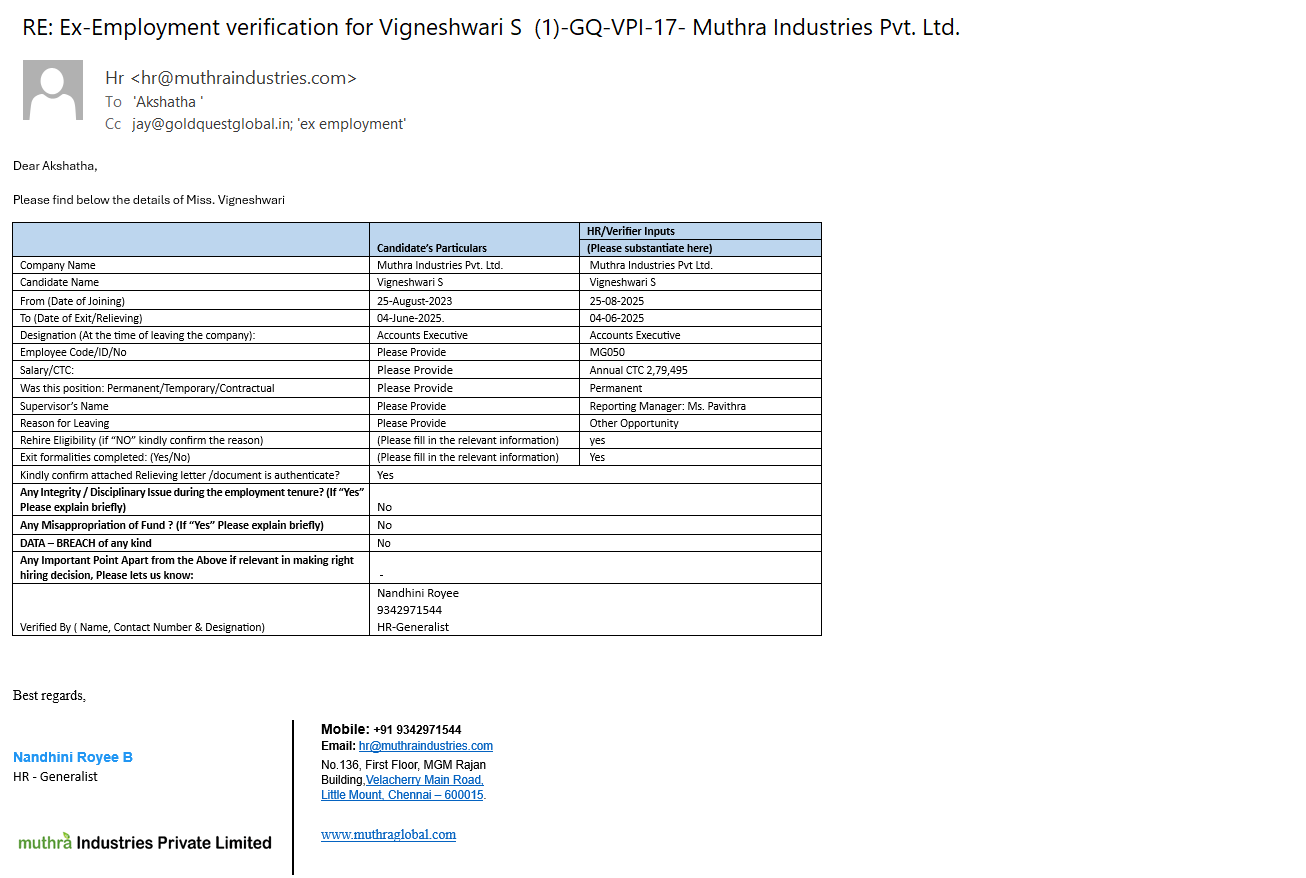1306x878 pixels.
Task: Select the 'From (Date of Joining)' row label
Action: click(x=72, y=300)
